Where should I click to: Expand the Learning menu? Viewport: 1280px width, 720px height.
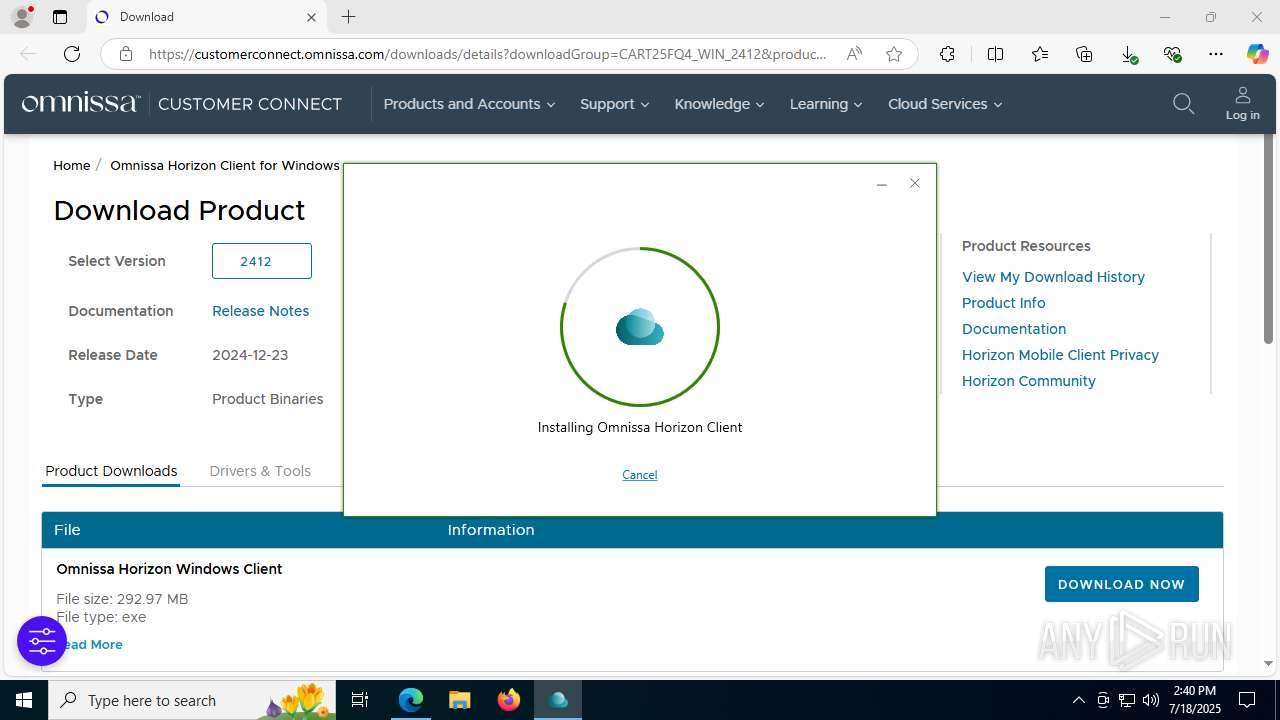point(825,104)
